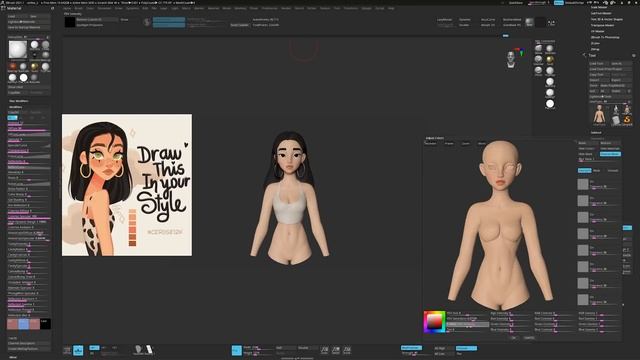Image resolution: width=640 pixels, height=360 pixels.
Task: Expand Scale Master plugin entry
Action: pyautogui.click(x=599, y=7)
